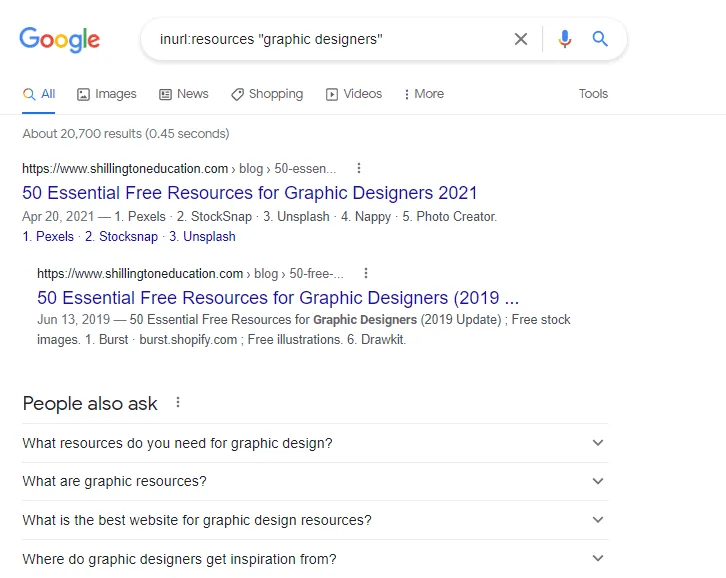This screenshot has height=578, width=726.
Task: Go to the Videos tab
Action: (354, 94)
